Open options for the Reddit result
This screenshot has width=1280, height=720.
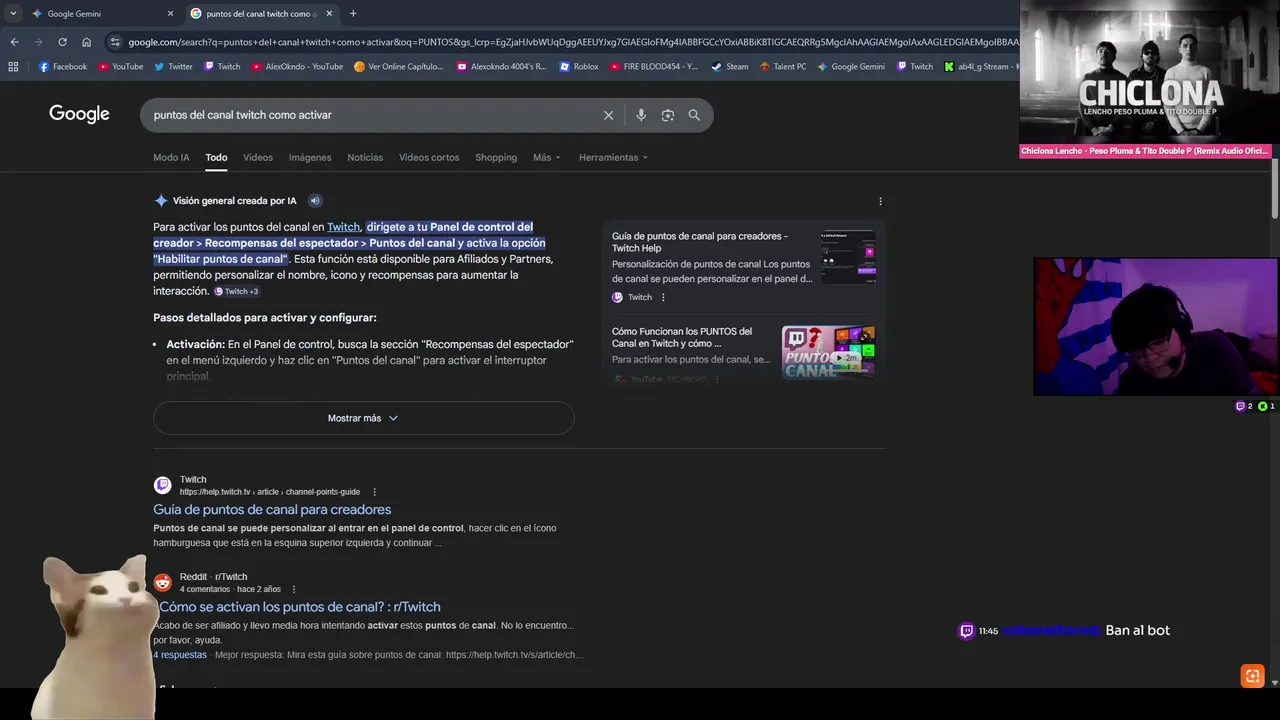pos(294,589)
